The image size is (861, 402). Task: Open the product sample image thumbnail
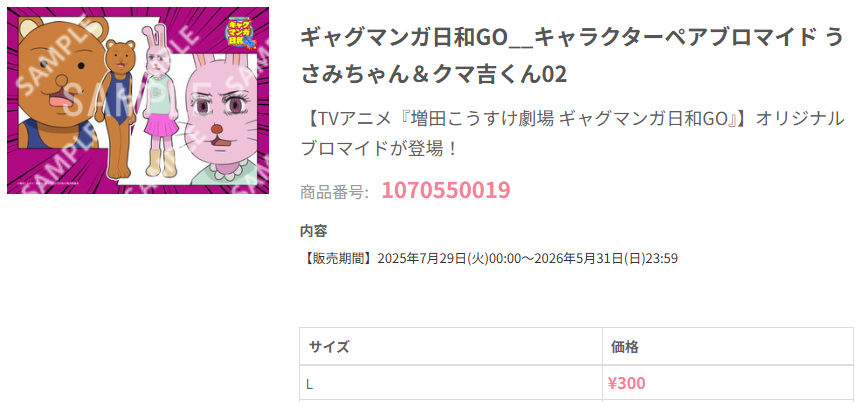pyautogui.click(x=138, y=100)
